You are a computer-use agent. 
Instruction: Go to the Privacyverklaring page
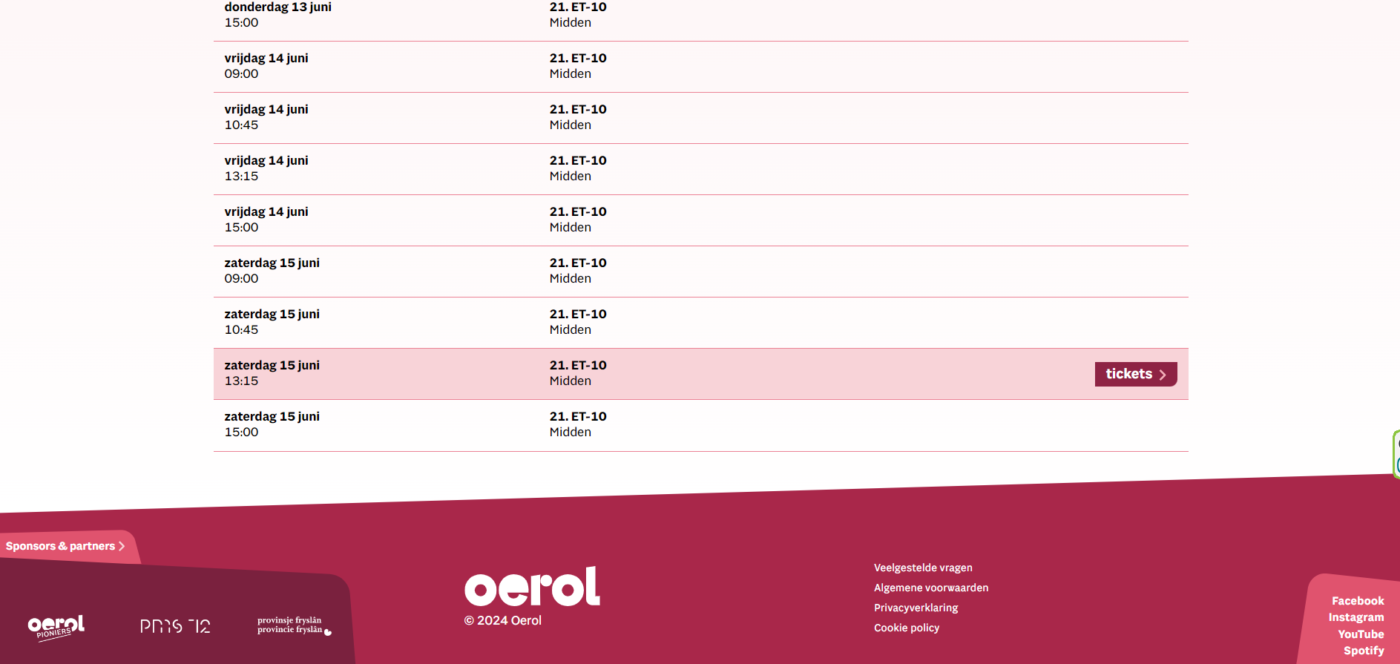click(x=916, y=608)
